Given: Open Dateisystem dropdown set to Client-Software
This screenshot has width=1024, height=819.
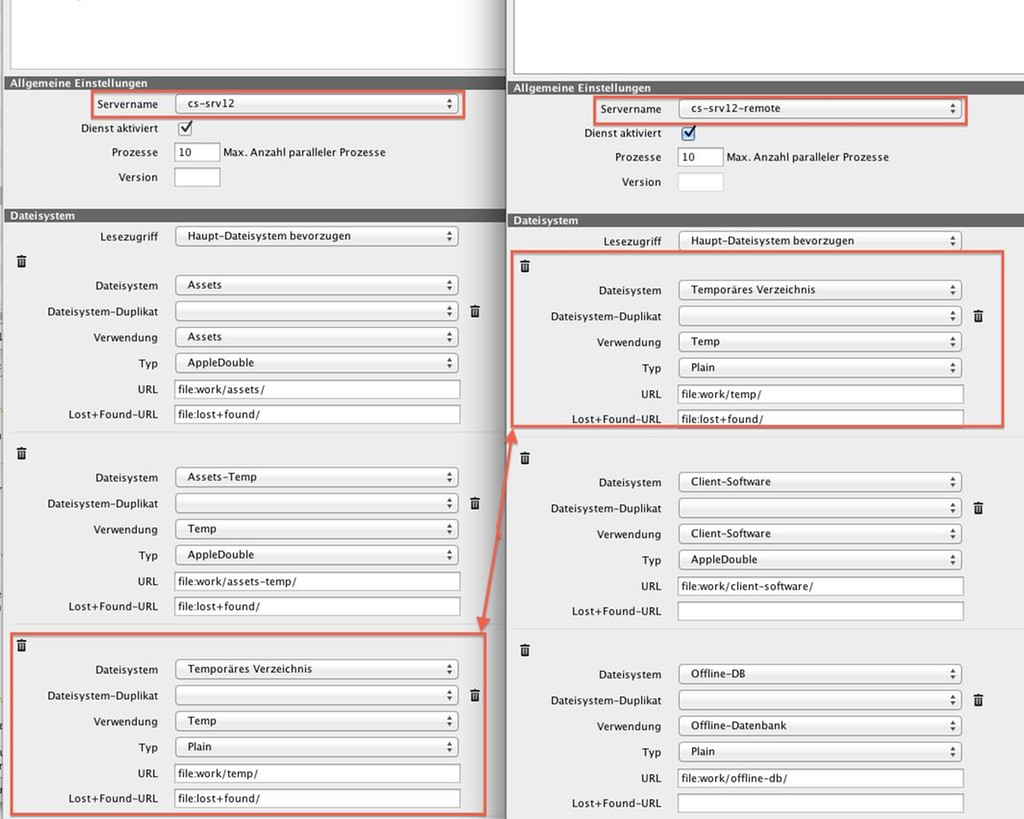Looking at the screenshot, I should 820,482.
